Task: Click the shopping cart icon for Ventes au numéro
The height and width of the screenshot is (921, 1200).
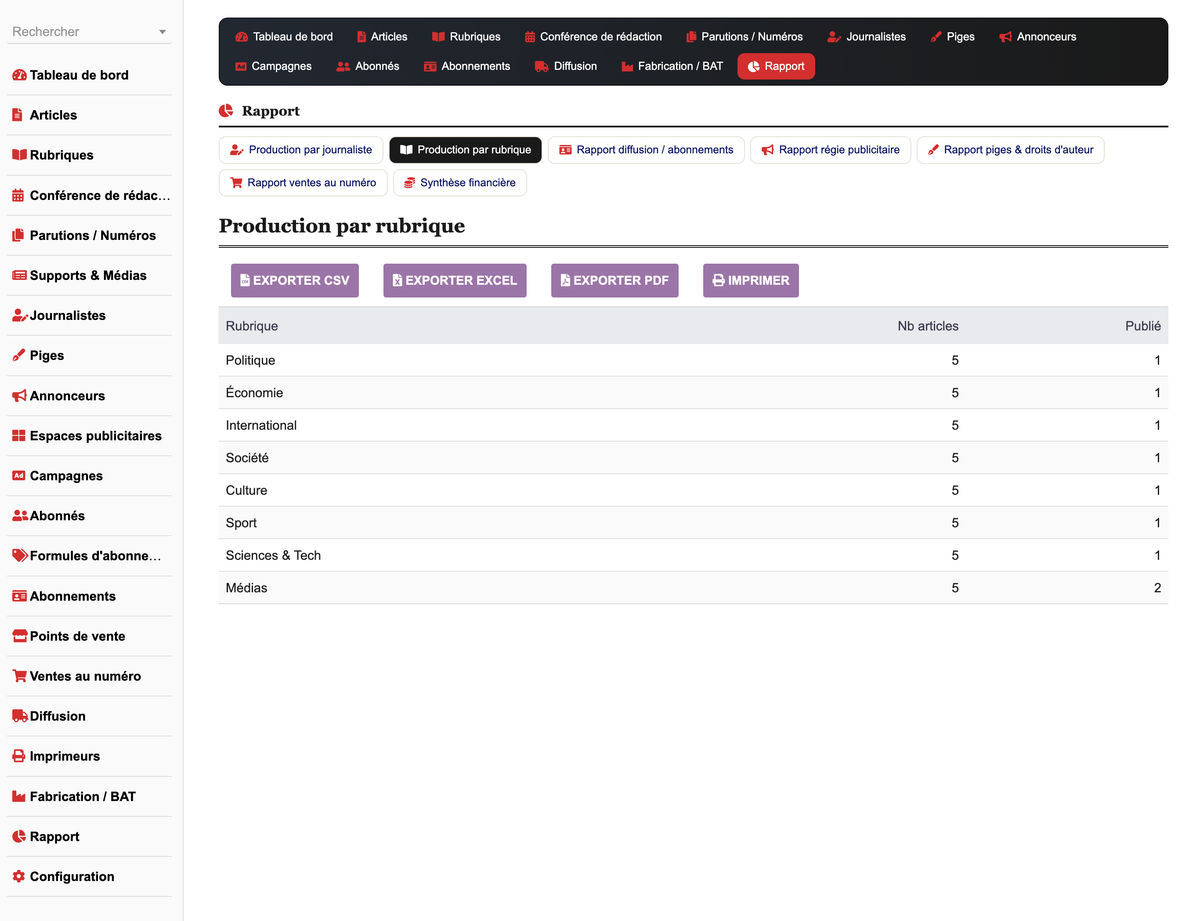Action: (x=19, y=676)
